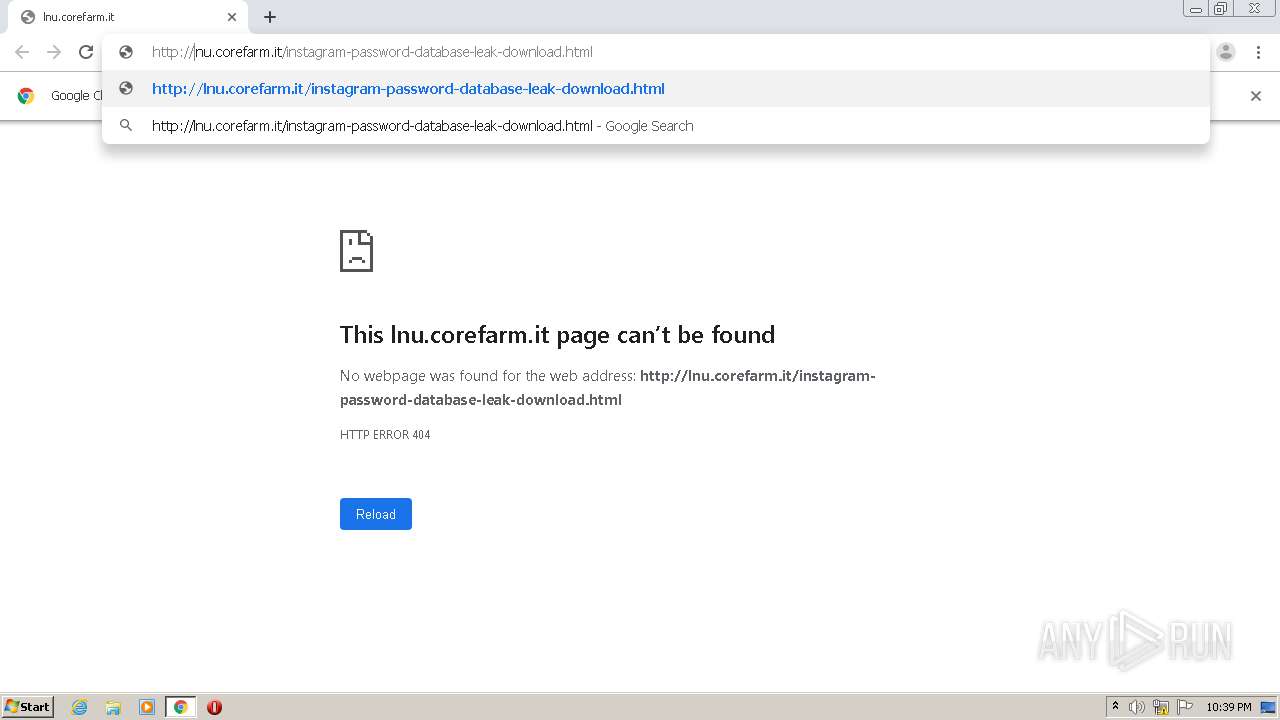1280x720 pixels.
Task: Minimize the Chrome window
Action: pyautogui.click(x=1196, y=9)
